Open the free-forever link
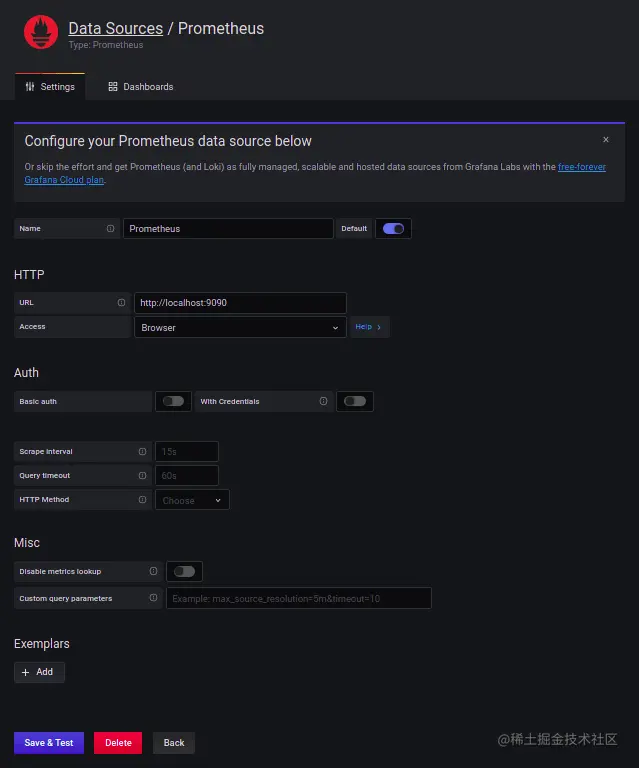The height and width of the screenshot is (768, 639). [x=582, y=167]
